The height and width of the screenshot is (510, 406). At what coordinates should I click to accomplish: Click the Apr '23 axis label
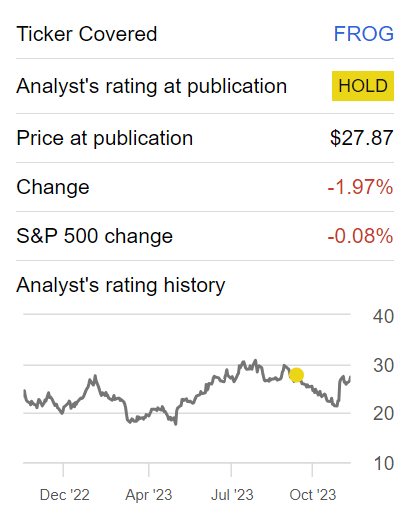149,495
